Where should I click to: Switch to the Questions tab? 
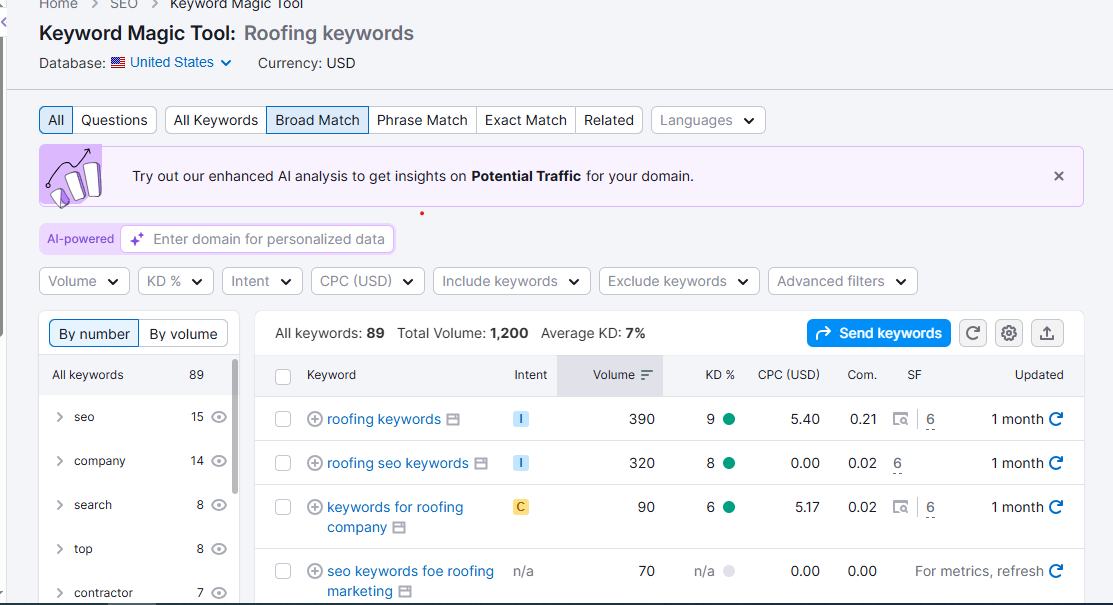click(114, 120)
